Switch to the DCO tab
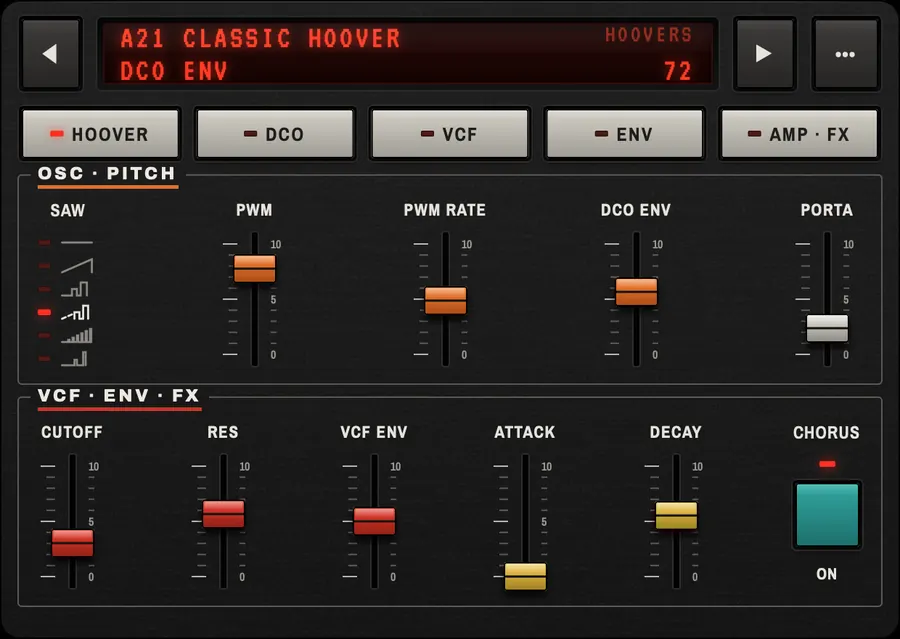The height and width of the screenshot is (639, 900). 276,134
